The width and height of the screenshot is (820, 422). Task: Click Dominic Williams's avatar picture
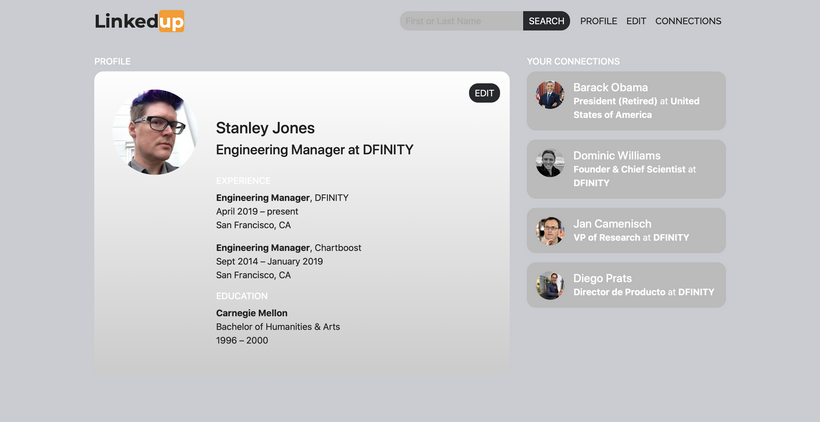pyautogui.click(x=550, y=163)
